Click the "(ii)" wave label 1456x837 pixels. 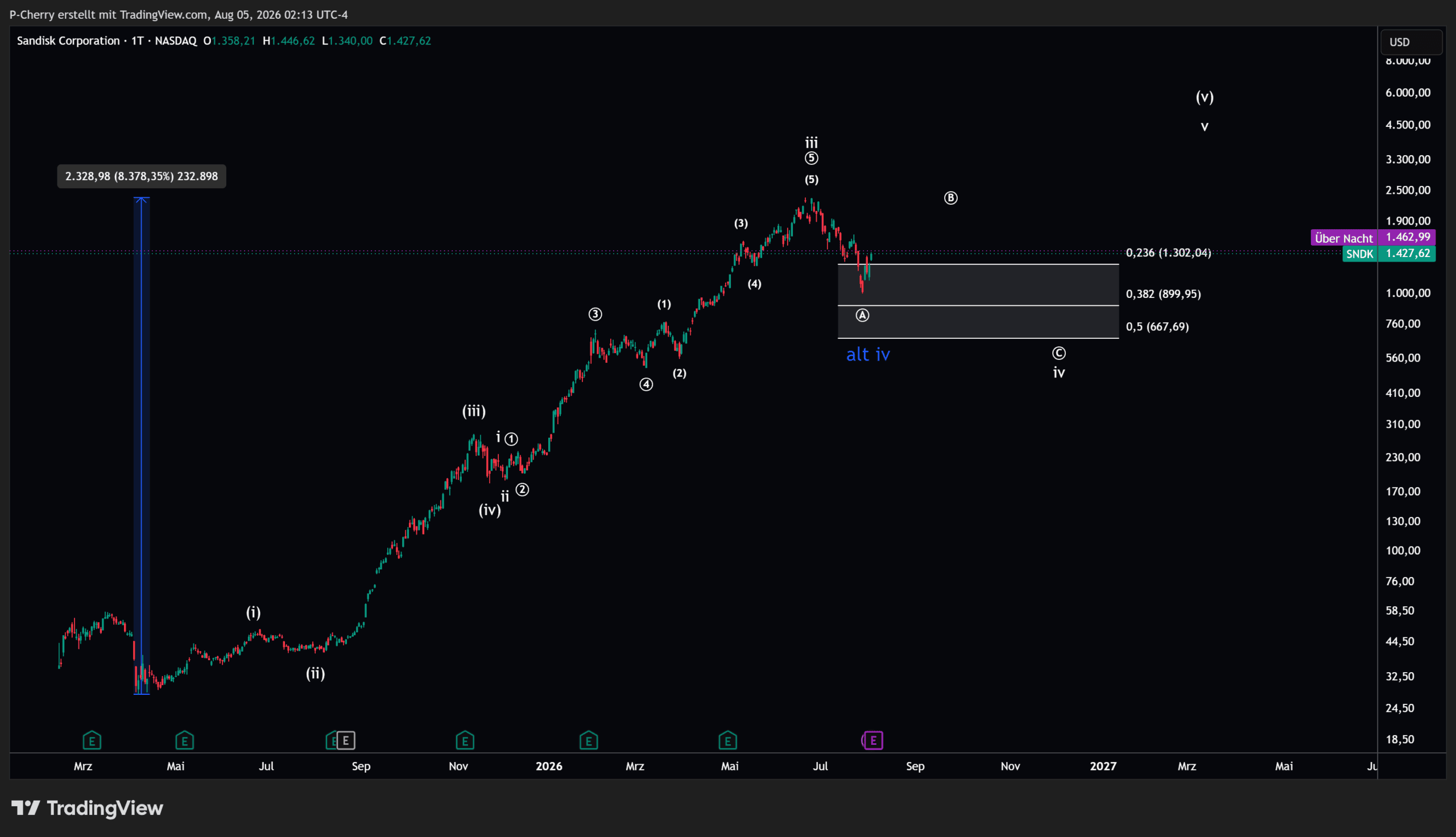pyautogui.click(x=316, y=673)
